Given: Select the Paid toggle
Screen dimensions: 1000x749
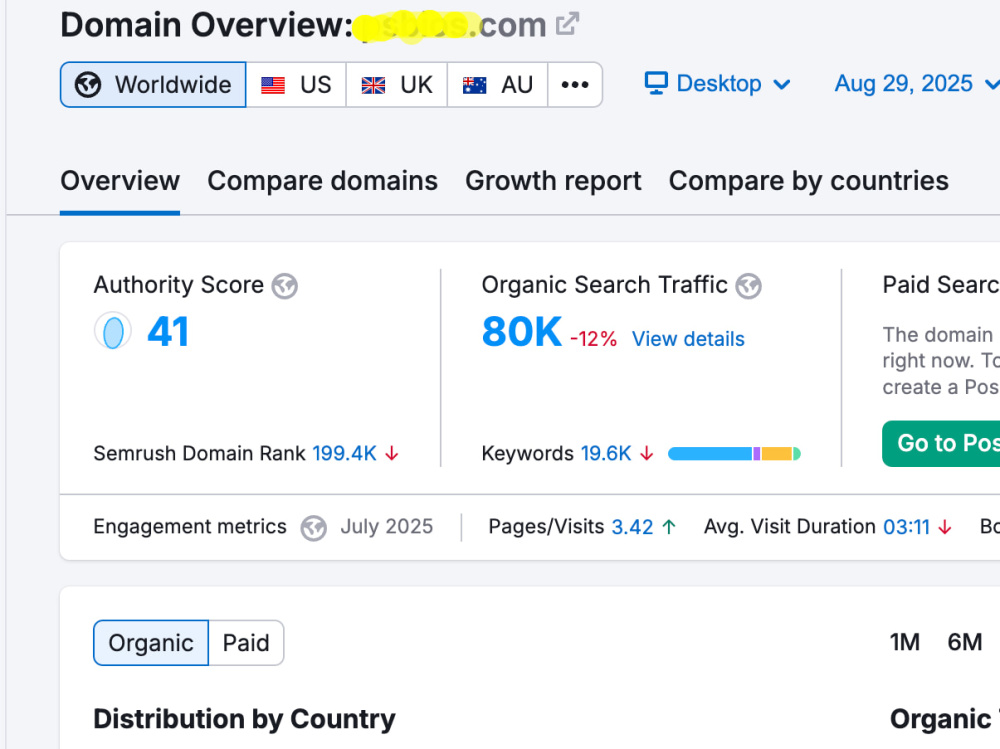Looking at the screenshot, I should coord(246,642).
